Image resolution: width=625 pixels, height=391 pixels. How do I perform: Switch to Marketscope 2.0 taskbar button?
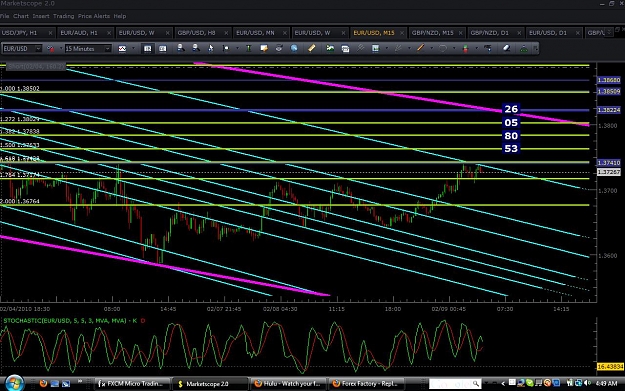click(x=210, y=384)
